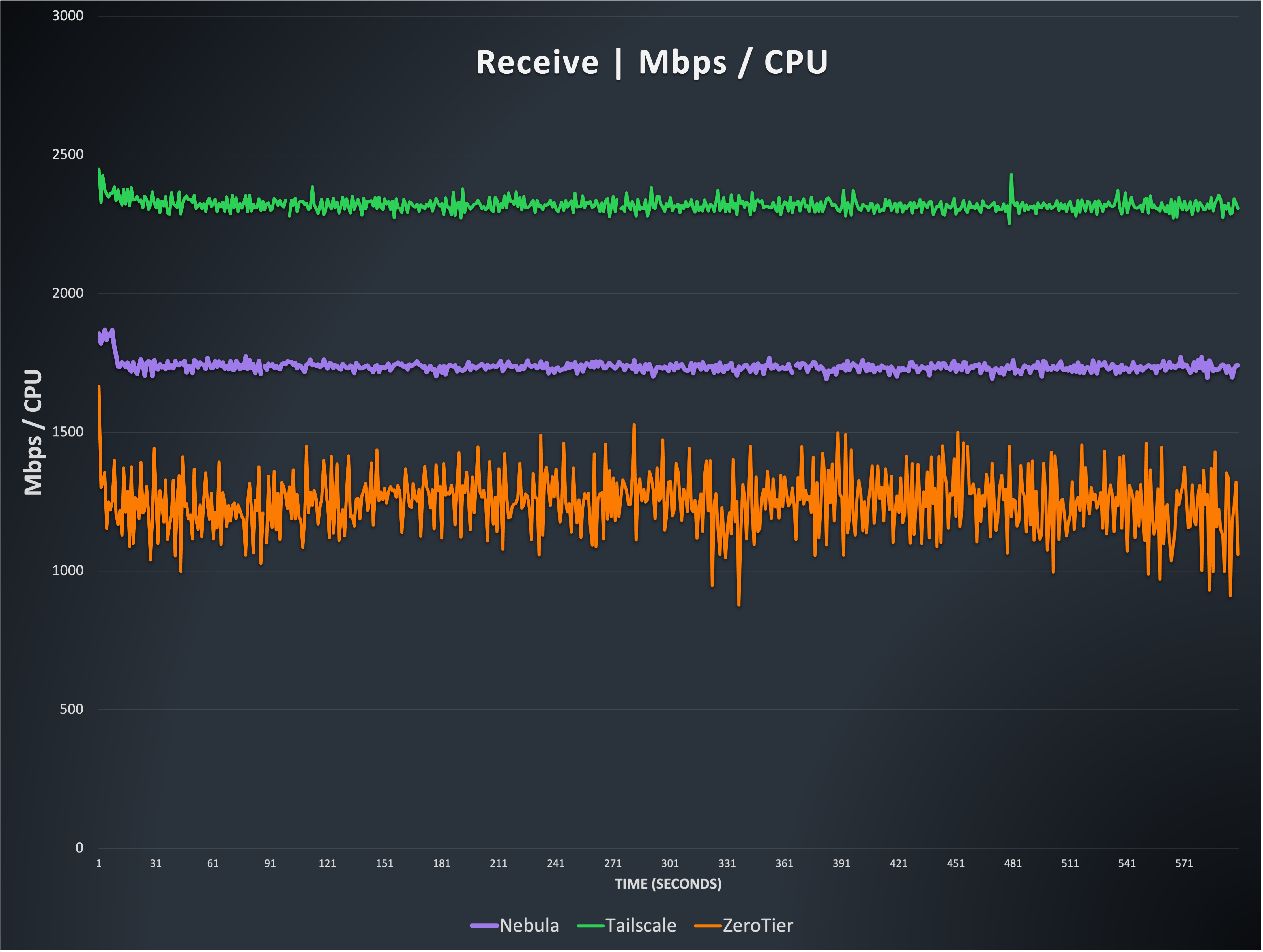1263x952 pixels.
Task: Toggle visibility of the ZeroTier series via legend
Action: click(x=758, y=926)
